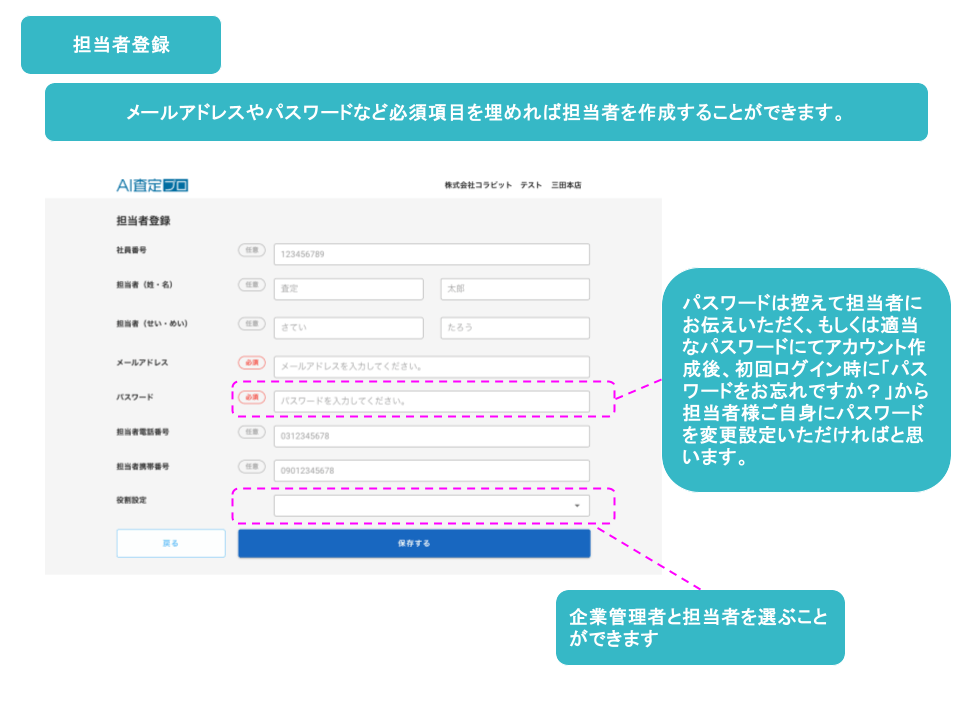Click the 役割設定 label

(x=132, y=500)
